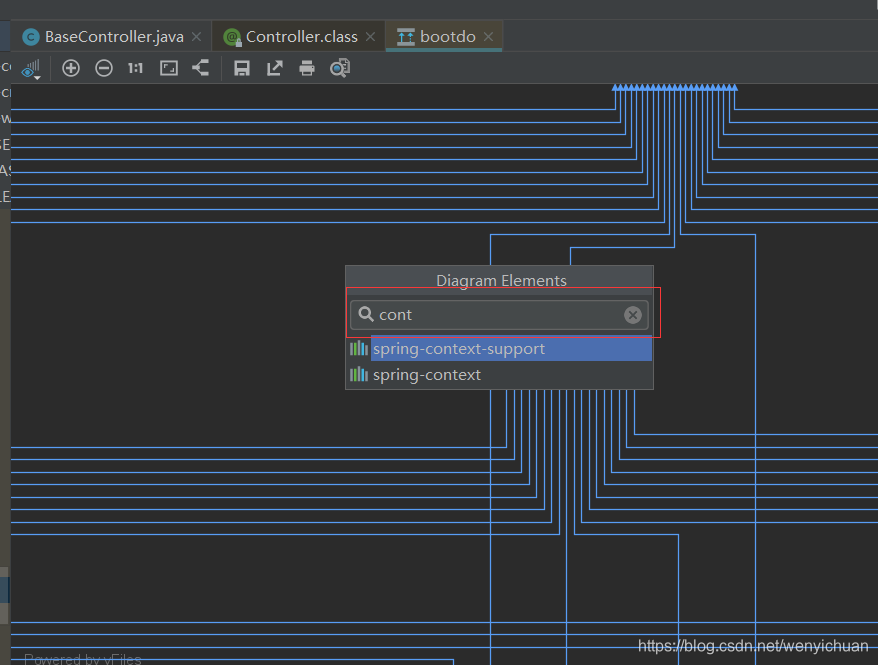Image resolution: width=878 pixels, height=665 pixels.
Task: Select spring-context-support in results
Action: 499,349
